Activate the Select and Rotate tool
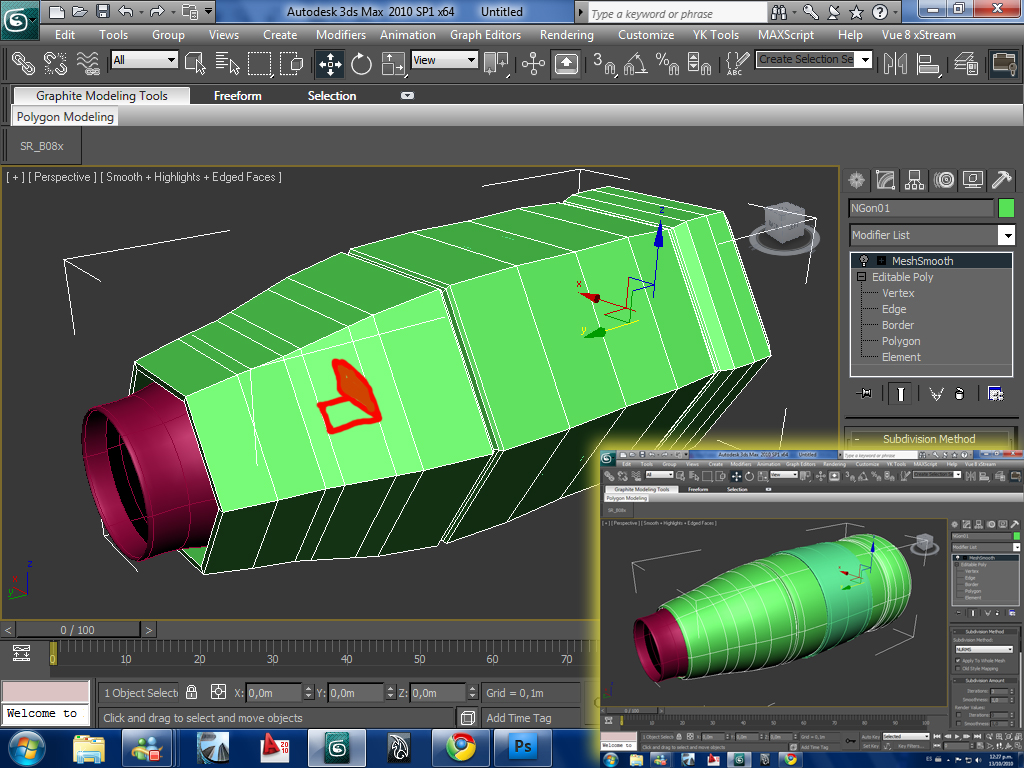 tap(361, 63)
